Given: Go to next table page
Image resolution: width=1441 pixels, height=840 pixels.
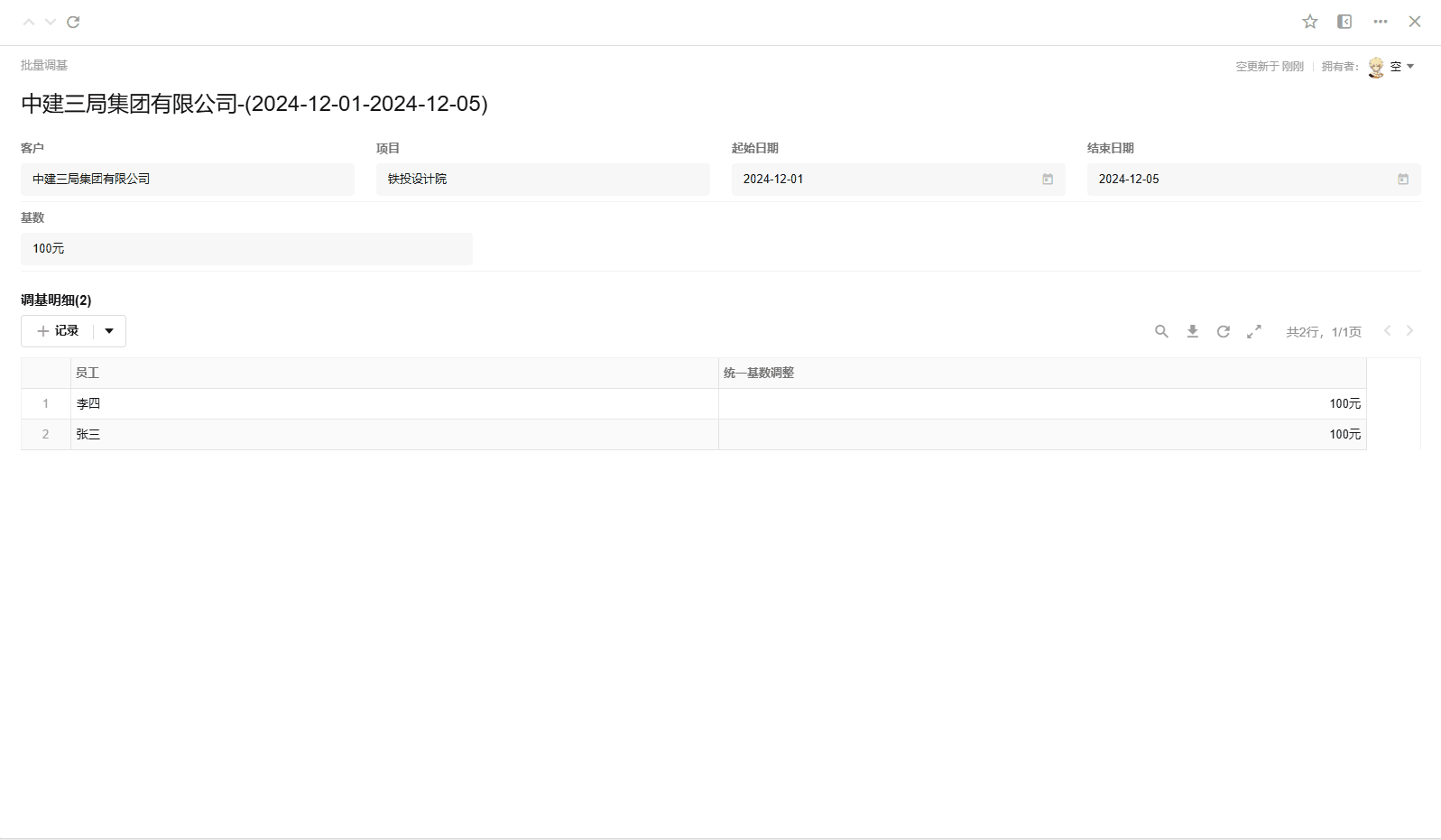Looking at the screenshot, I should (x=1409, y=331).
